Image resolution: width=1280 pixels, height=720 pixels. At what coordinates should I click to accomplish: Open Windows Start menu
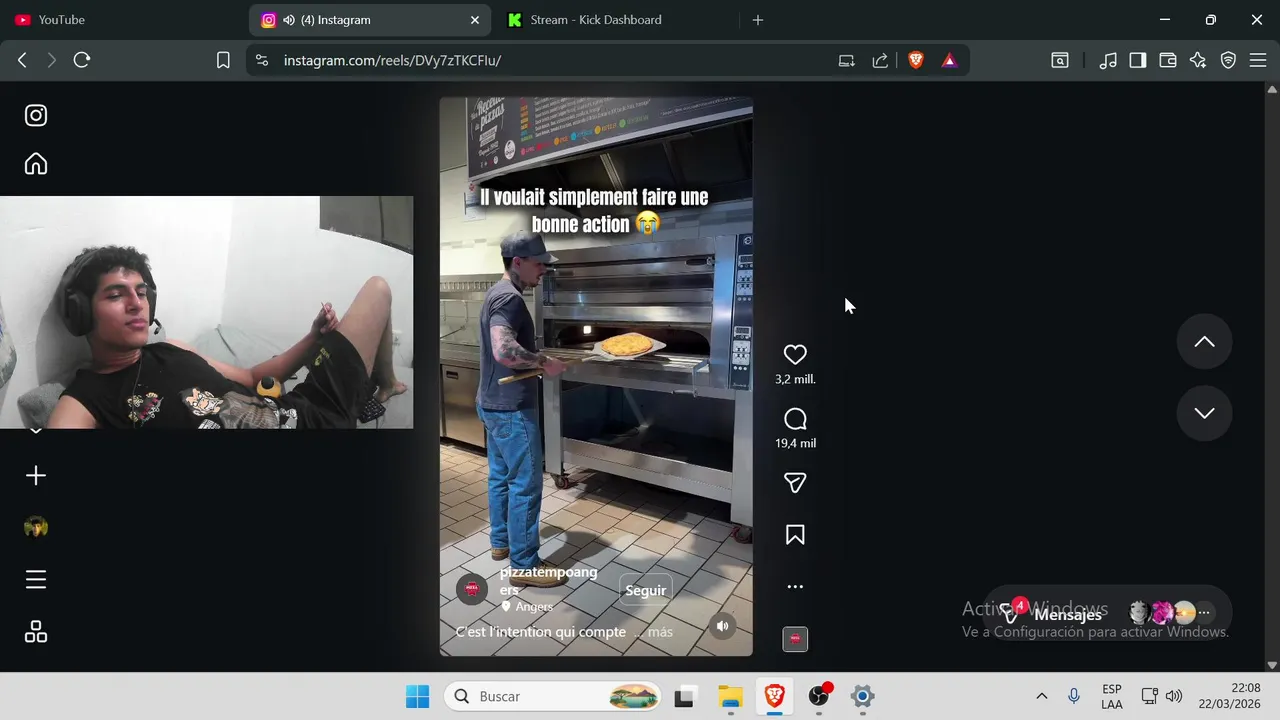[x=418, y=696]
